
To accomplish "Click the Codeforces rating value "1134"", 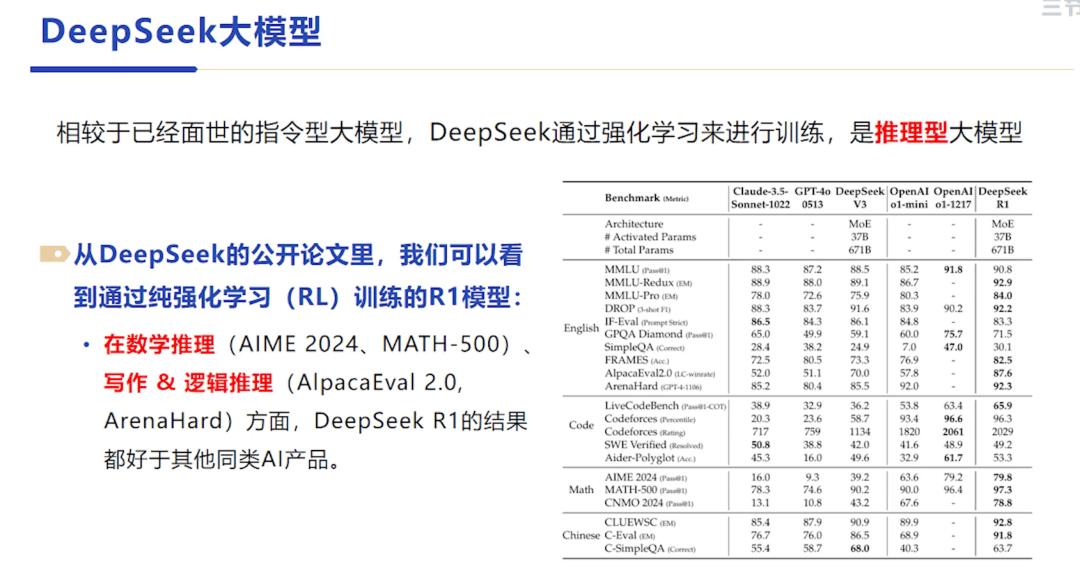I will pyautogui.click(x=860, y=432).
